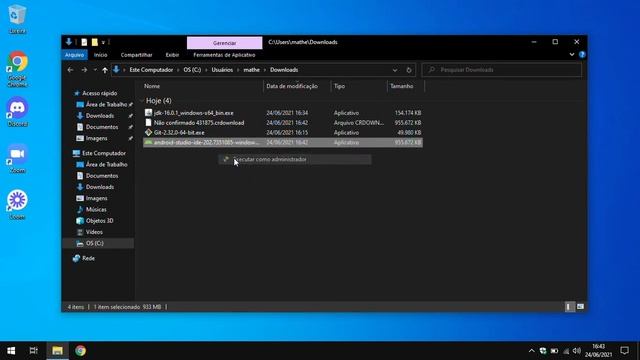Image resolution: width=640 pixels, height=360 pixels.
Task: Click Chrome icon on the taskbar
Action: [80, 351]
